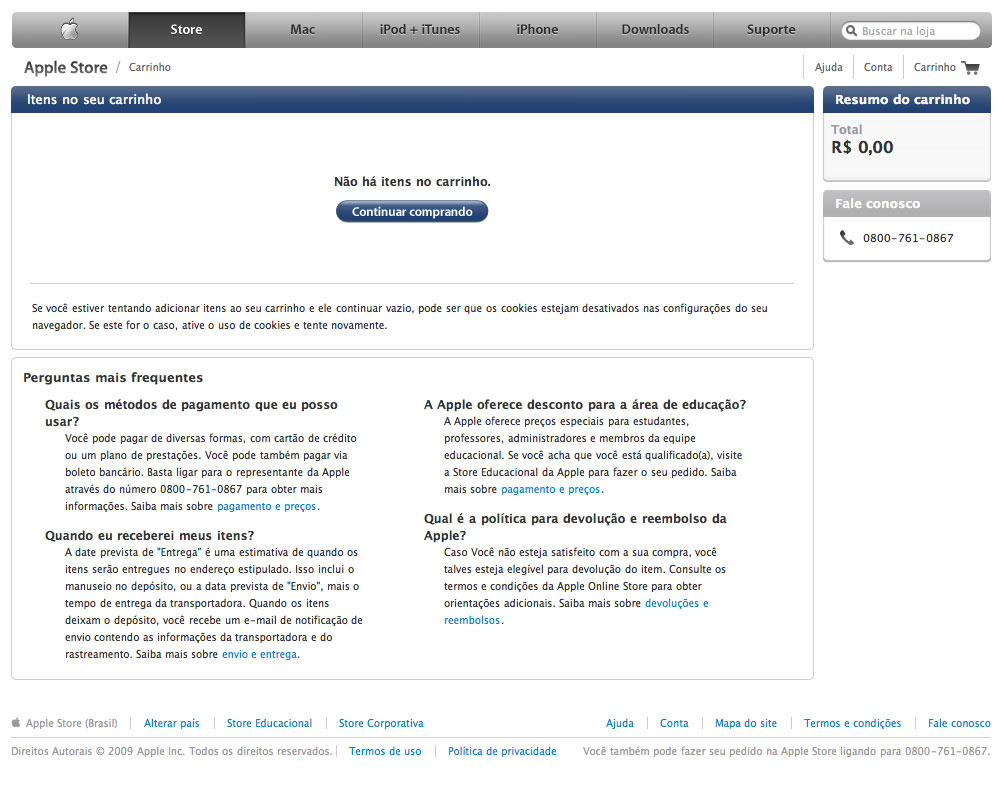Click 'Não há itens no carrinho.' message
This screenshot has width=1004, height=790.
tap(412, 182)
